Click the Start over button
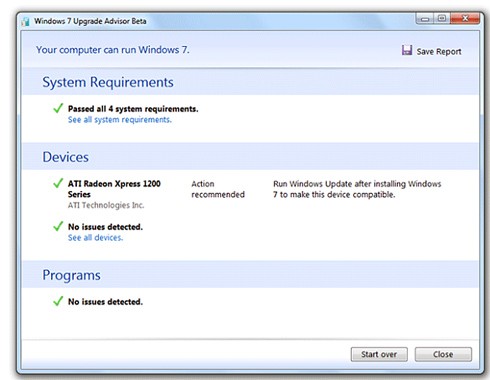490x380 pixels. pos(379,354)
